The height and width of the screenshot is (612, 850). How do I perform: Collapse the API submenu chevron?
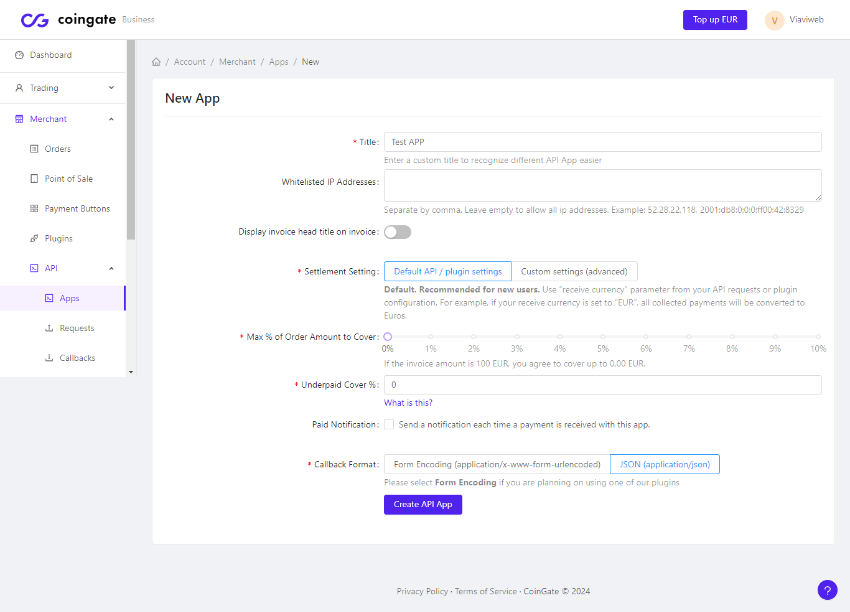click(111, 268)
